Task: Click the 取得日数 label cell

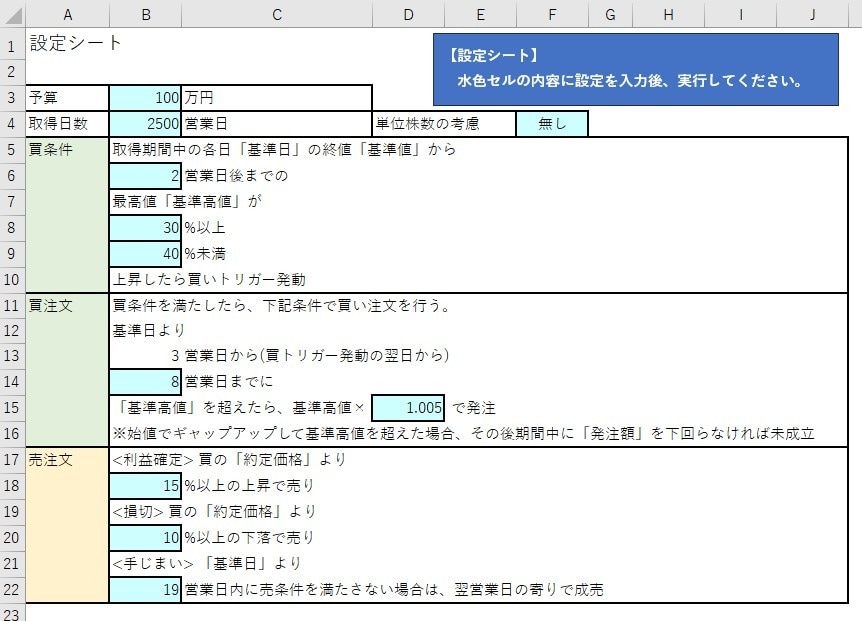Action: [x=68, y=124]
